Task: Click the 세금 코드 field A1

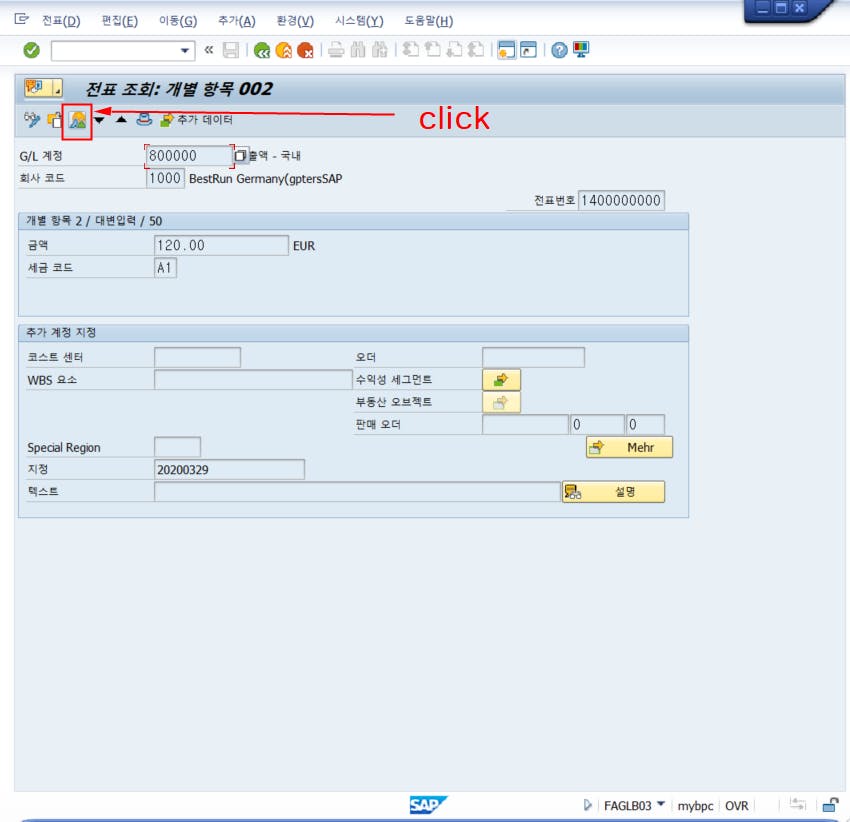Action: [x=165, y=268]
